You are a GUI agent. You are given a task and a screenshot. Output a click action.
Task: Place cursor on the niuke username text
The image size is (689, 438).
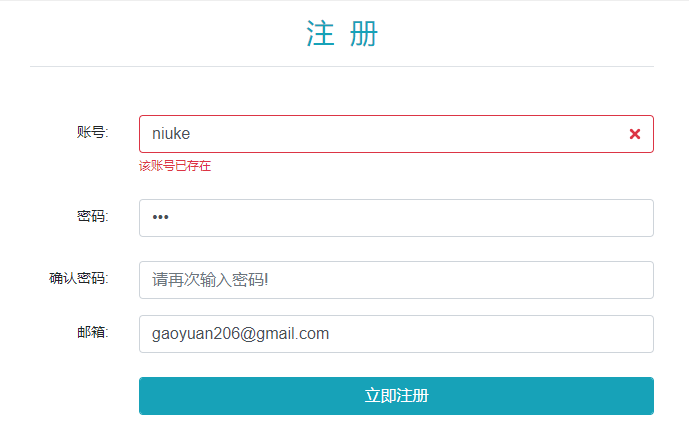[171, 134]
